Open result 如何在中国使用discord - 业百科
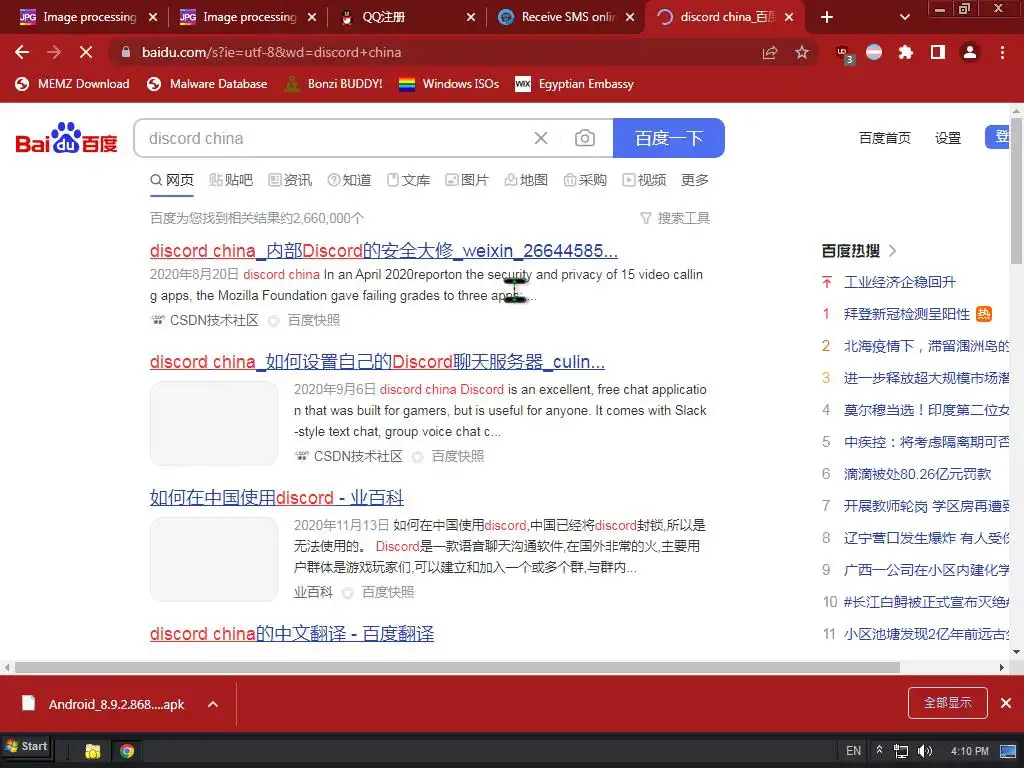This screenshot has width=1024, height=768. [x=277, y=498]
